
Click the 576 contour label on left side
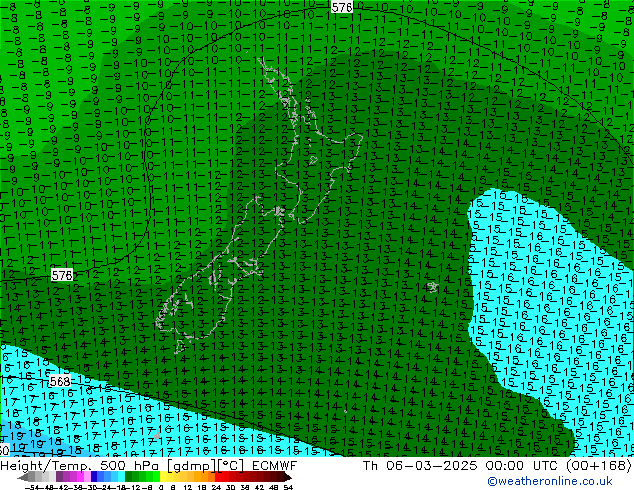62,276
